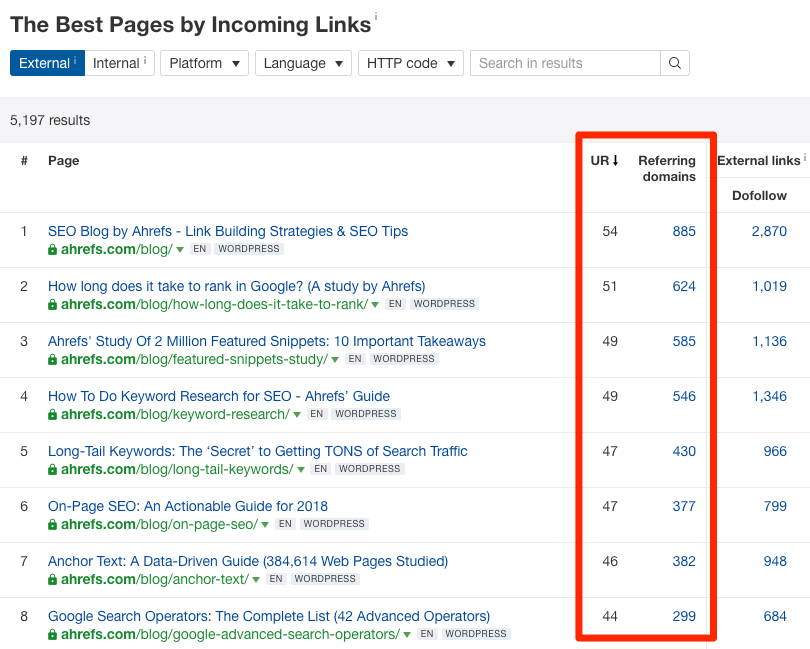This screenshot has height=649, width=810.
Task: Open the HTTP code dropdown
Action: pyautogui.click(x=411, y=63)
